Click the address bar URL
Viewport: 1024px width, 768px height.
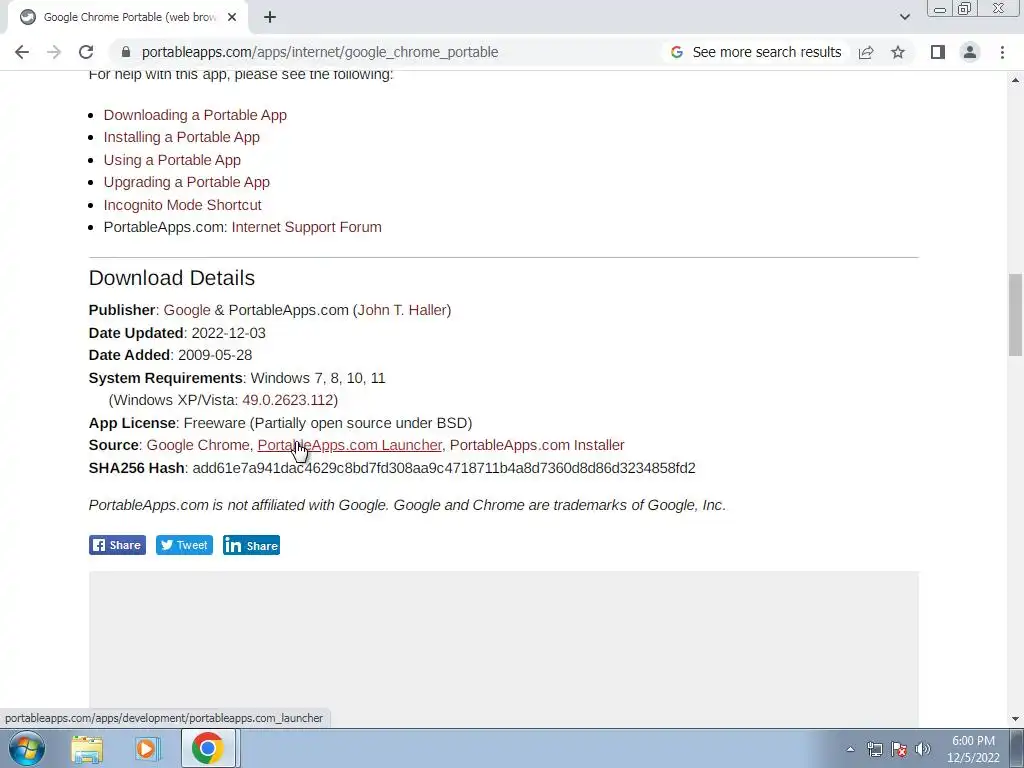click(320, 52)
